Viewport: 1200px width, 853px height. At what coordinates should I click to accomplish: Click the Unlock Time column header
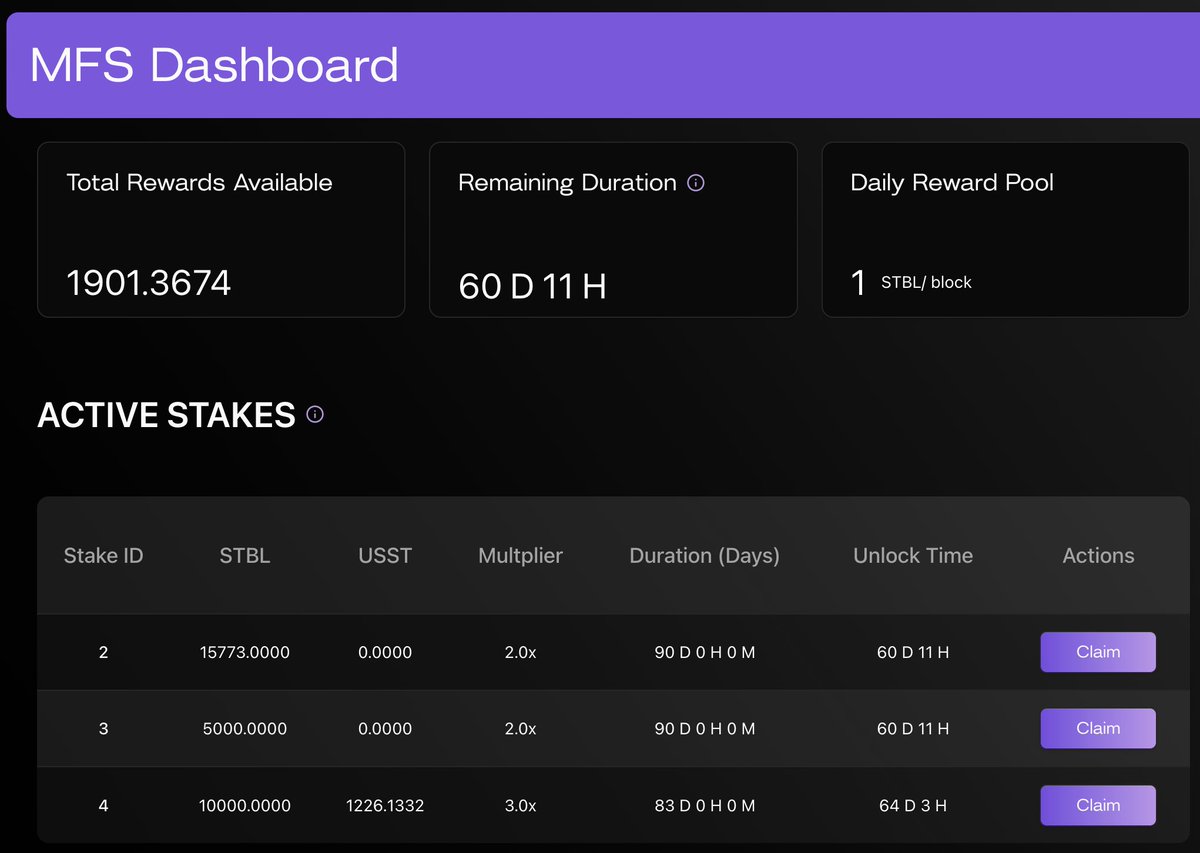[x=913, y=556]
